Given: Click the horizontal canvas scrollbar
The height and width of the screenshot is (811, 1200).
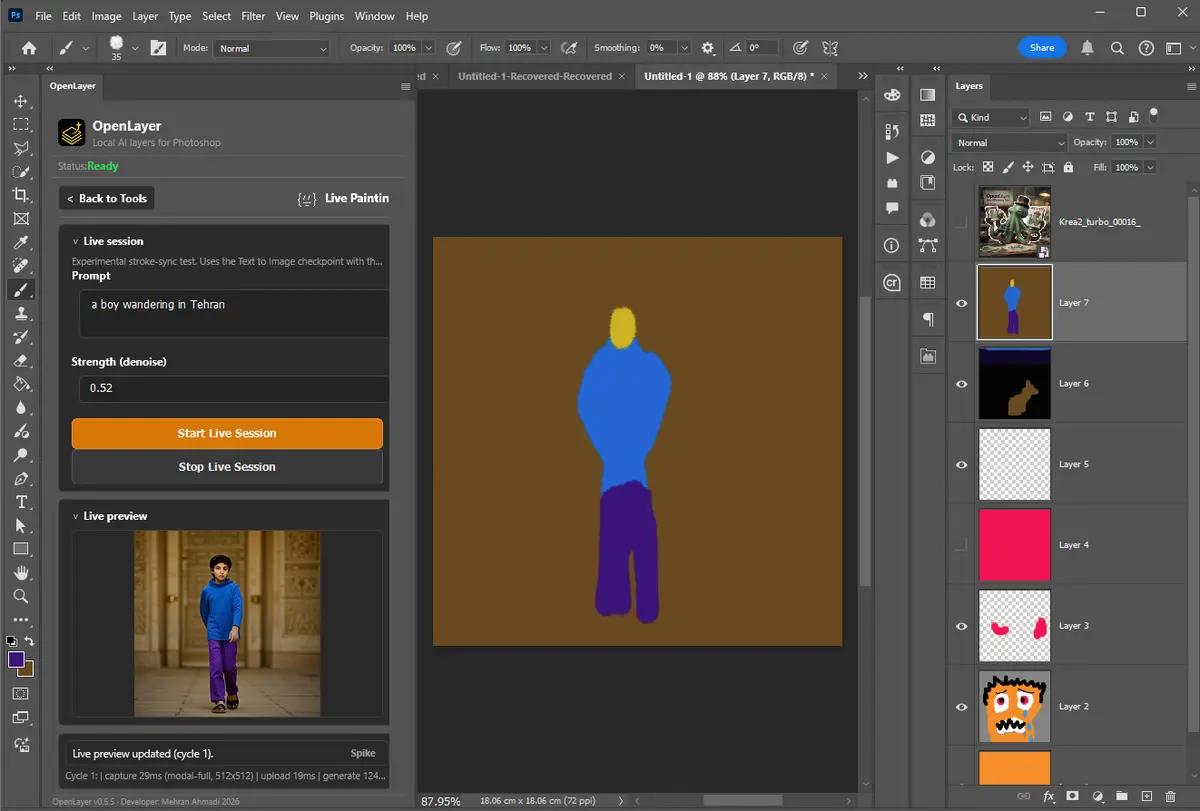Looking at the screenshot, I should coord(742,800).
